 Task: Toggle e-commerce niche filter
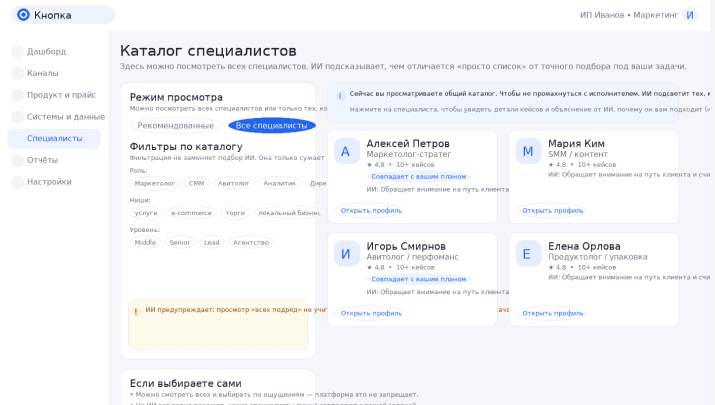click(192, 213)
